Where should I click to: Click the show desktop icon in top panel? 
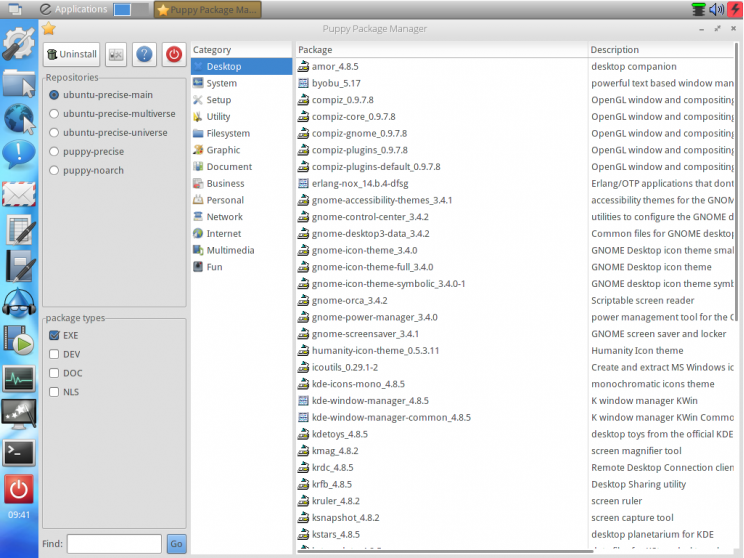coord(15,9)
